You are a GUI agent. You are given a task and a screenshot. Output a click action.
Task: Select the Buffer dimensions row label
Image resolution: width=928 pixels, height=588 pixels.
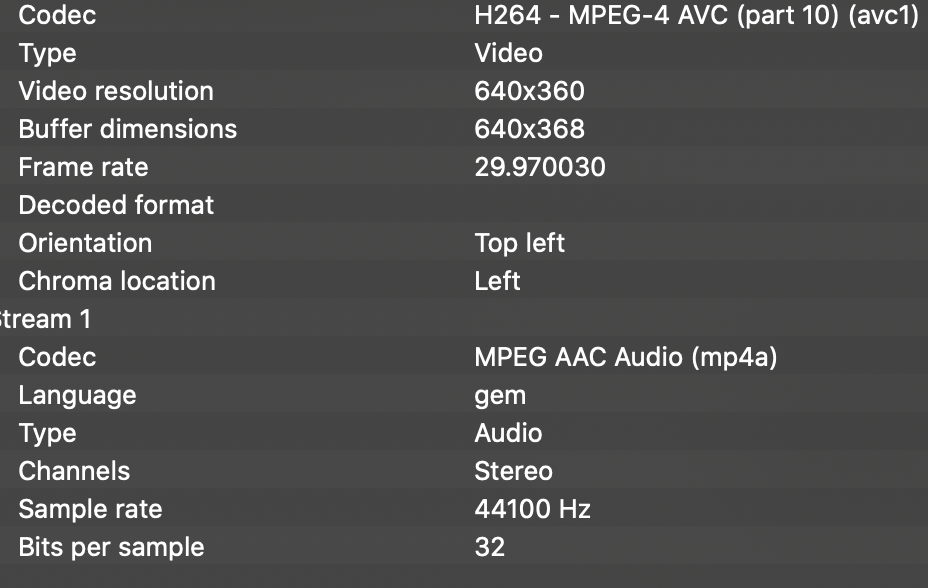tap(127, 129)
